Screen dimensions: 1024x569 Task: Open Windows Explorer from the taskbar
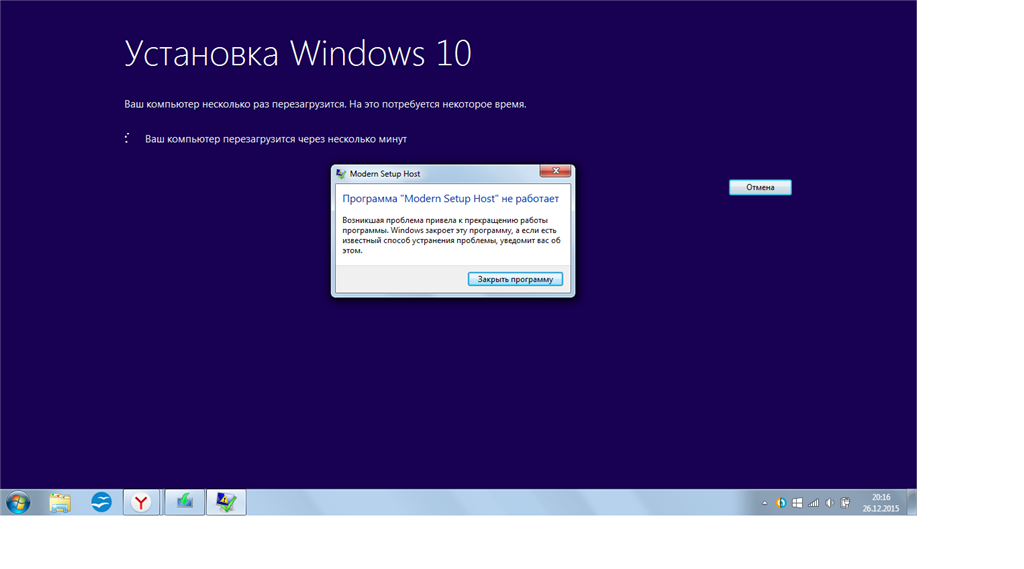point(59,502)
